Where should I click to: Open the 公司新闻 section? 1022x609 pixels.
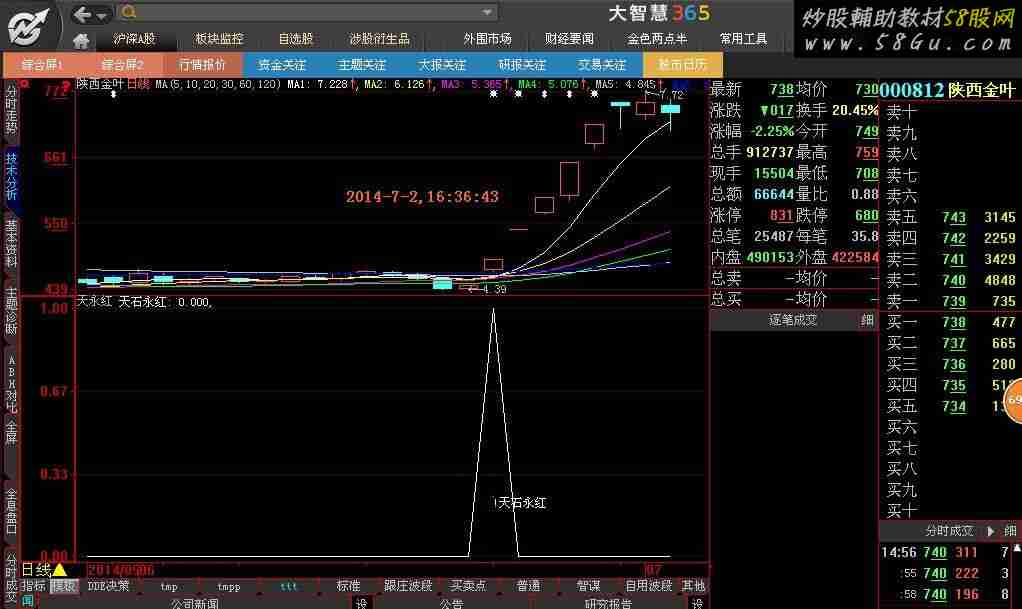tap(195, 603)
